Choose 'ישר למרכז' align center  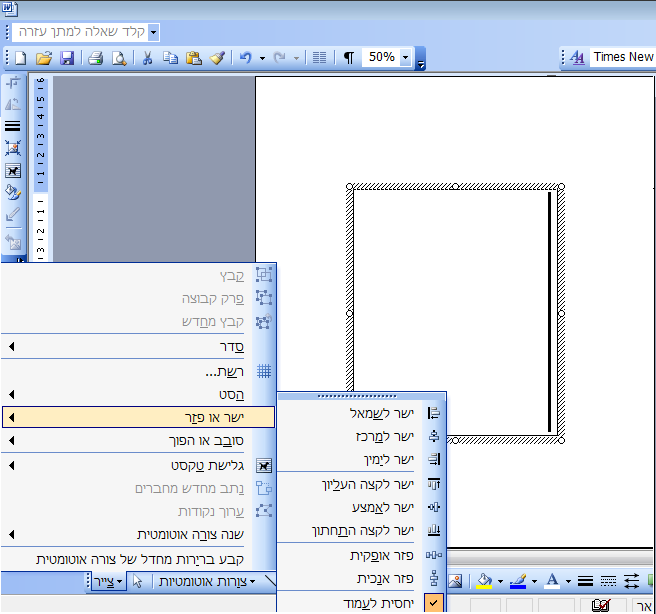362,436
